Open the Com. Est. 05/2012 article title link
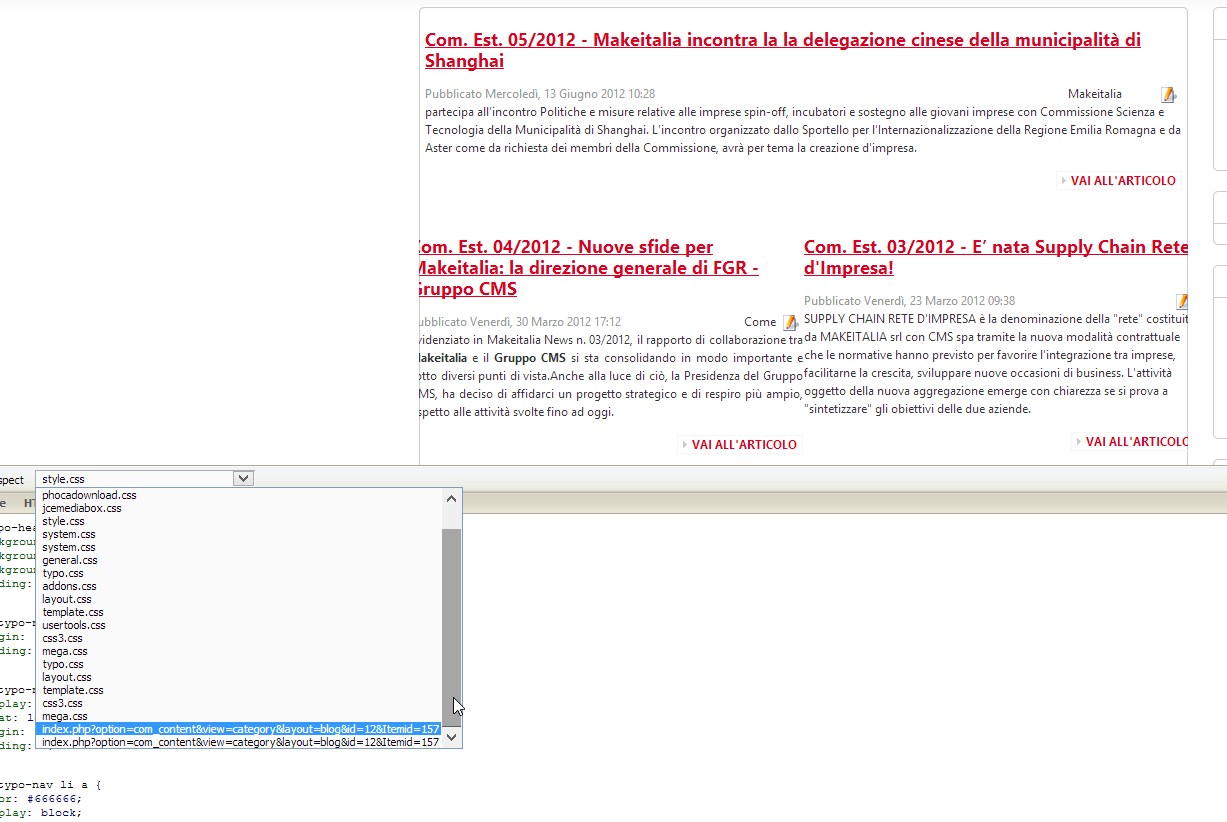The height and width of the screenshot is (822, 1227). click(783, 50)
